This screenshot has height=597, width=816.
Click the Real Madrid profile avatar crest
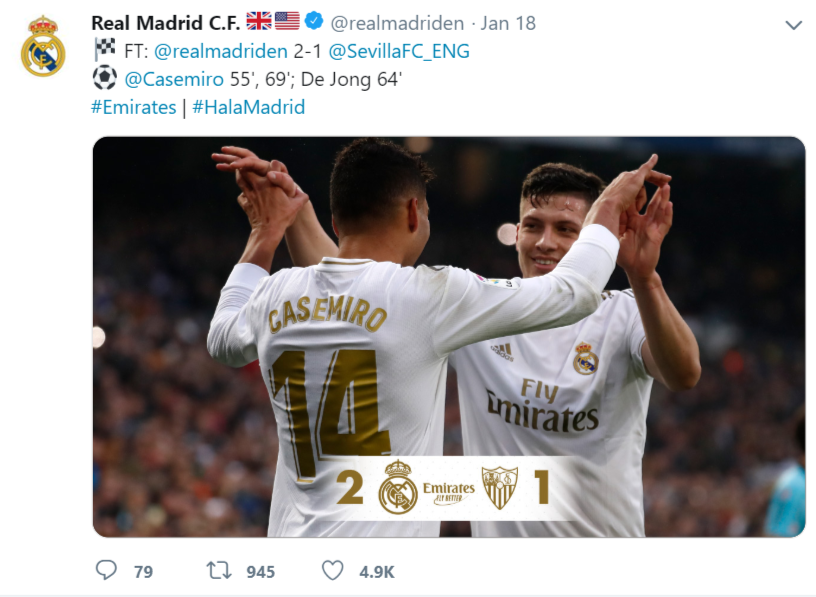pyautogui.click(x=43, y=46)
